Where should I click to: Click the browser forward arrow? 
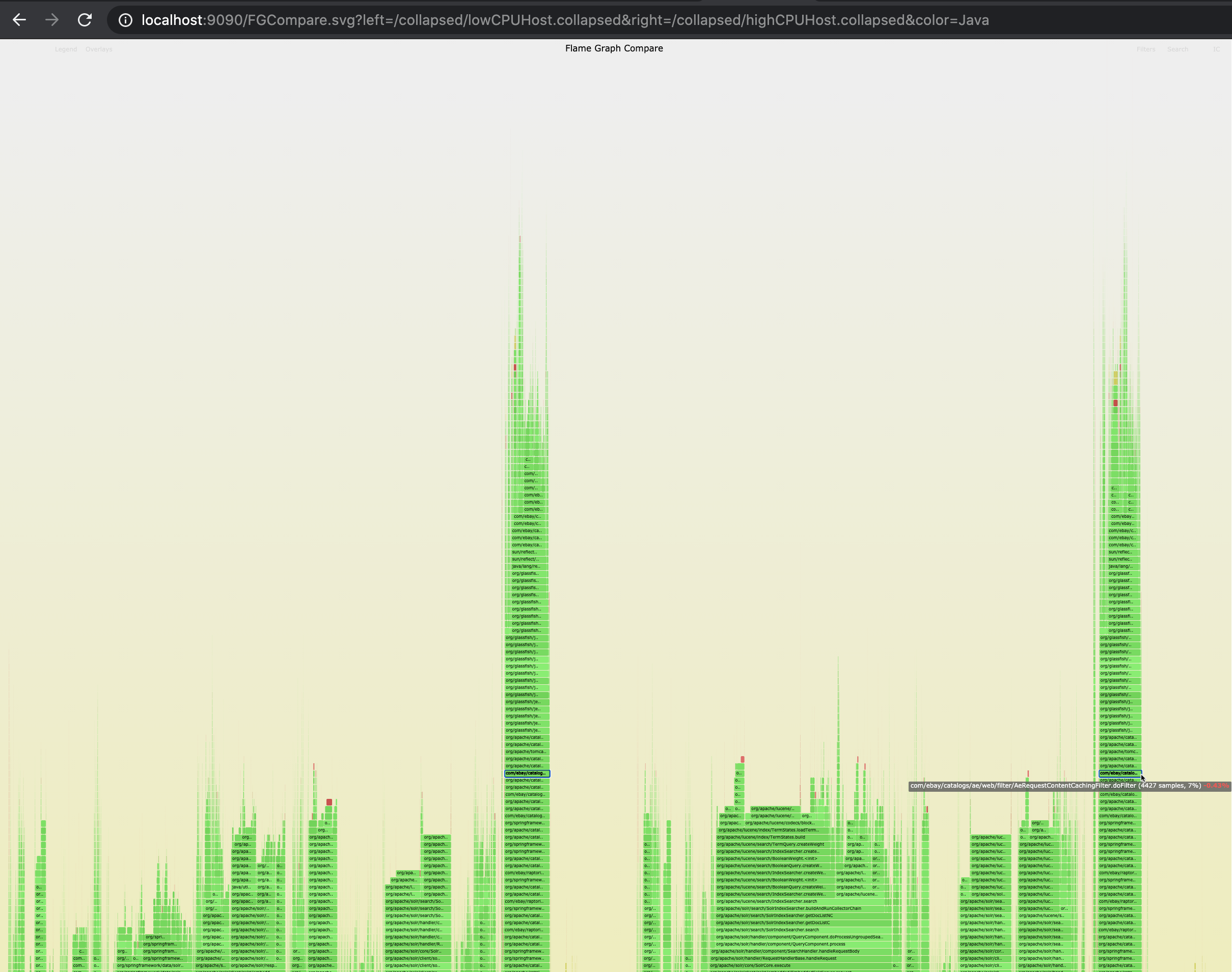[x=52, y=20]
